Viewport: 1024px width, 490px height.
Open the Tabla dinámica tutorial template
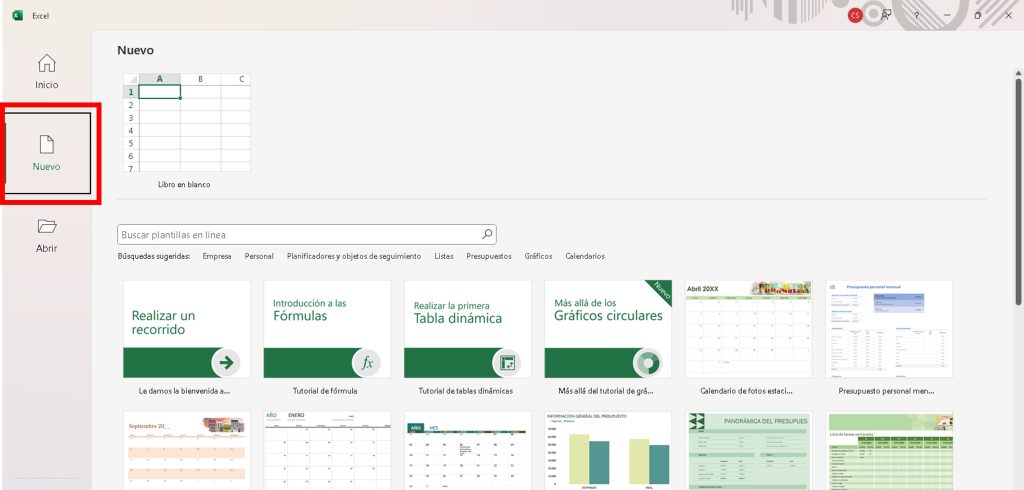[467, 329]
